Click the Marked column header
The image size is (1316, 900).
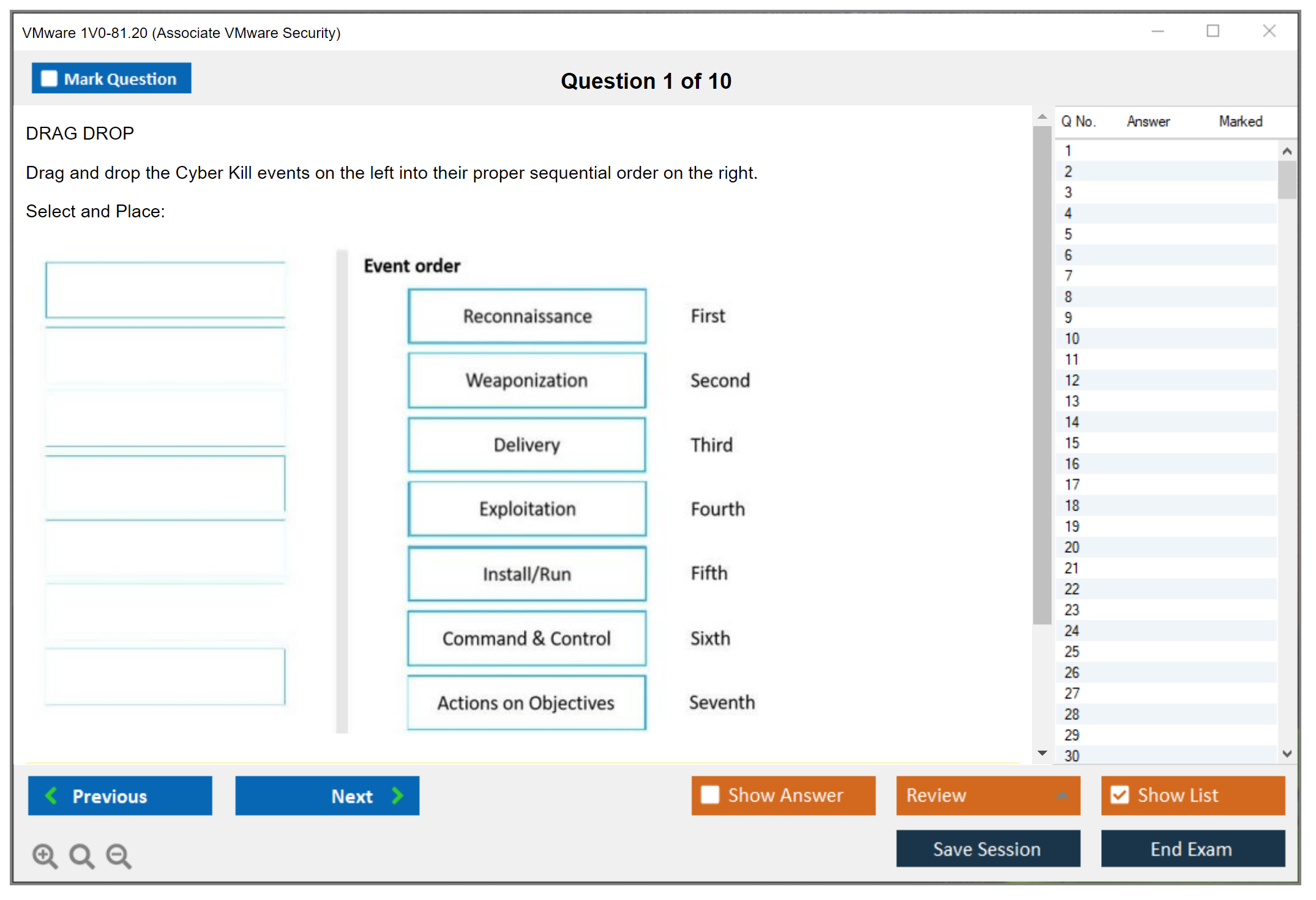[x=1240, y=121]
